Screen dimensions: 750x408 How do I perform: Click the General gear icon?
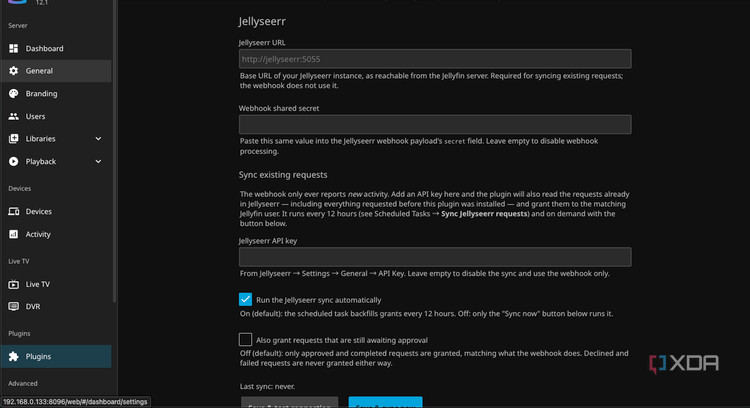(13, 71)
